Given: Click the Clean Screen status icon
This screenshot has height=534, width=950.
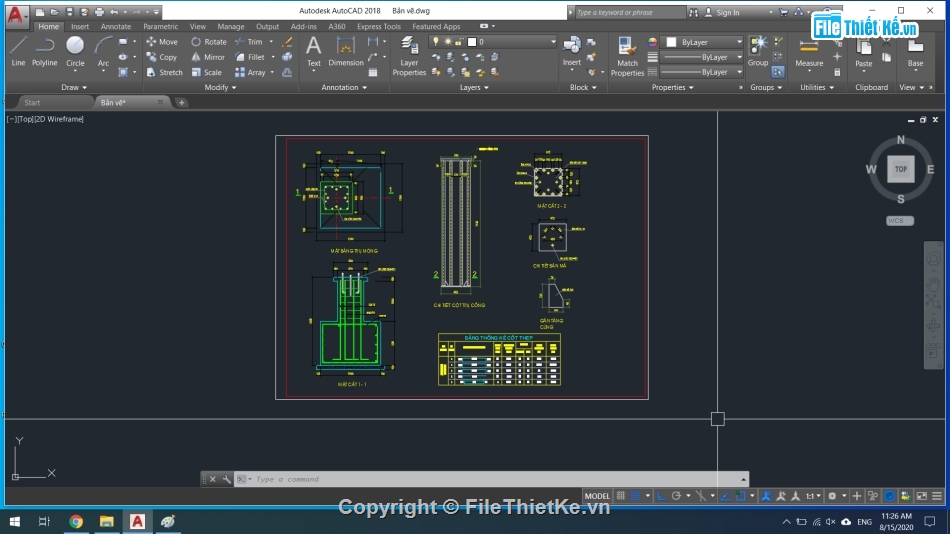Looking at the screenshot, I should [x=922, y=496].
